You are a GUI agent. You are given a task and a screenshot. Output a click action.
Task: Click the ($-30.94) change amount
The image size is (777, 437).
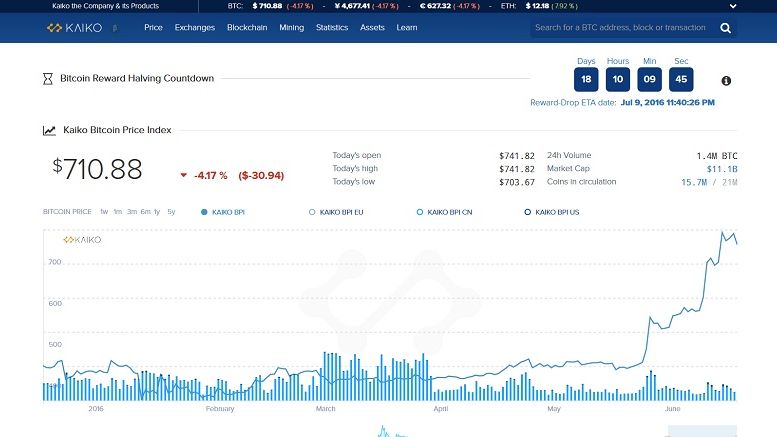(x=261, y=175)
